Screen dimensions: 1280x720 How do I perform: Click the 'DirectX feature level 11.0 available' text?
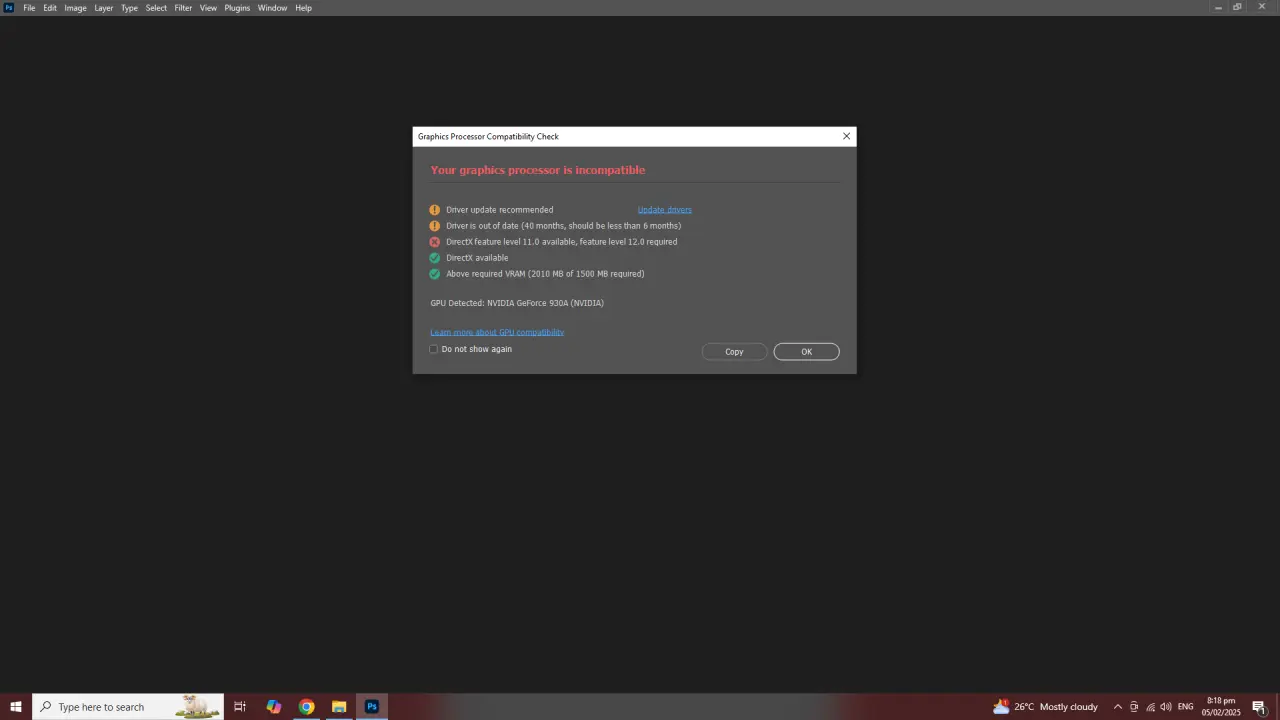562,242
